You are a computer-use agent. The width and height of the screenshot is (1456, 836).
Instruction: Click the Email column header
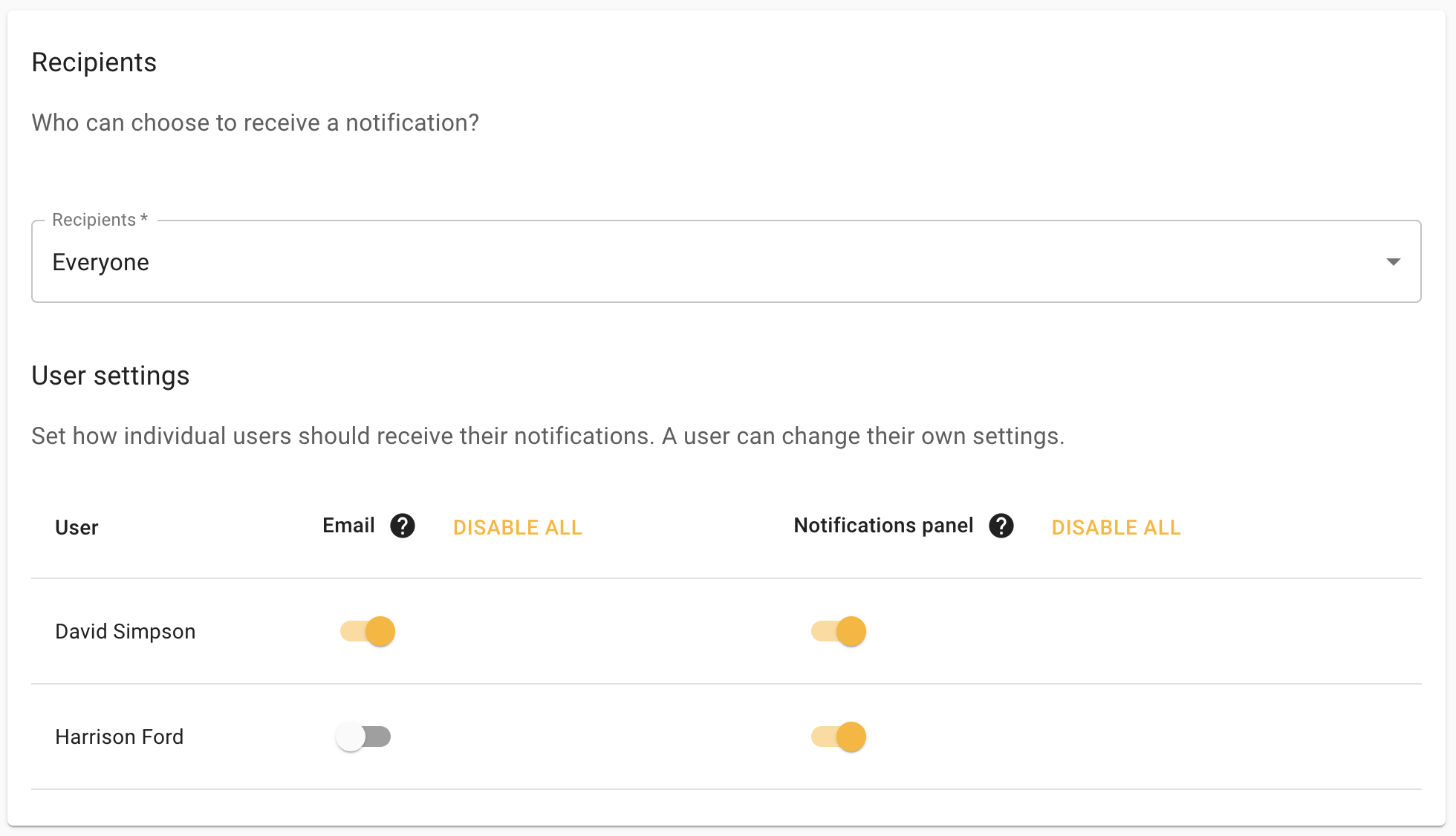click(x=348, y=525)
